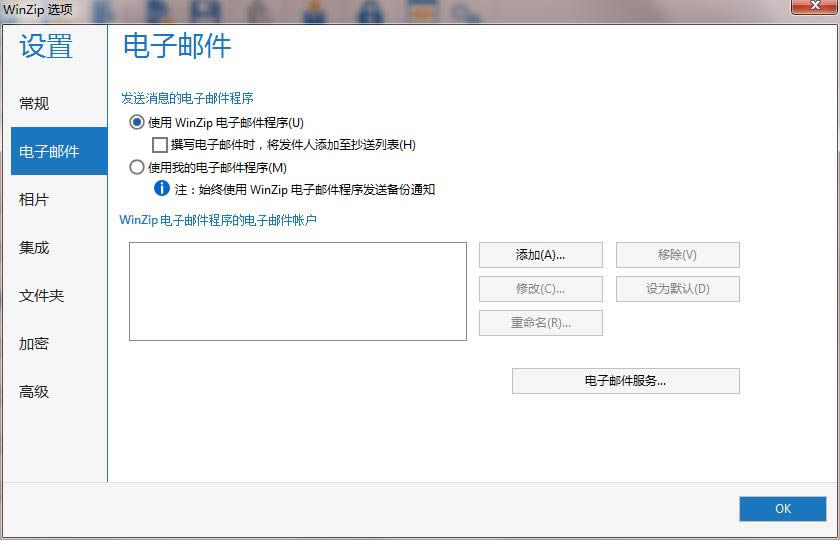This screenshot has width=840, height=540.
Task: Confirm settings with the OK button
Action: [783, 508]
